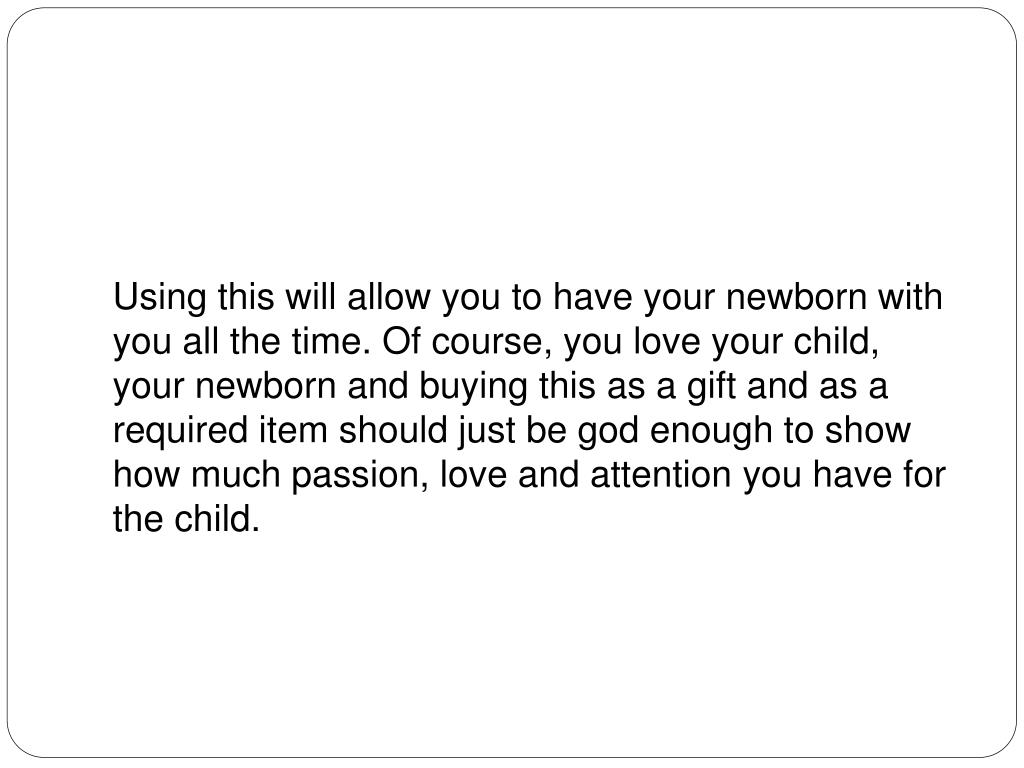Click the word "enough" in fourth line
Image resolution: width=1024 pixels, height=768 pixels.
pyautogui.click(x=711, y=432)
